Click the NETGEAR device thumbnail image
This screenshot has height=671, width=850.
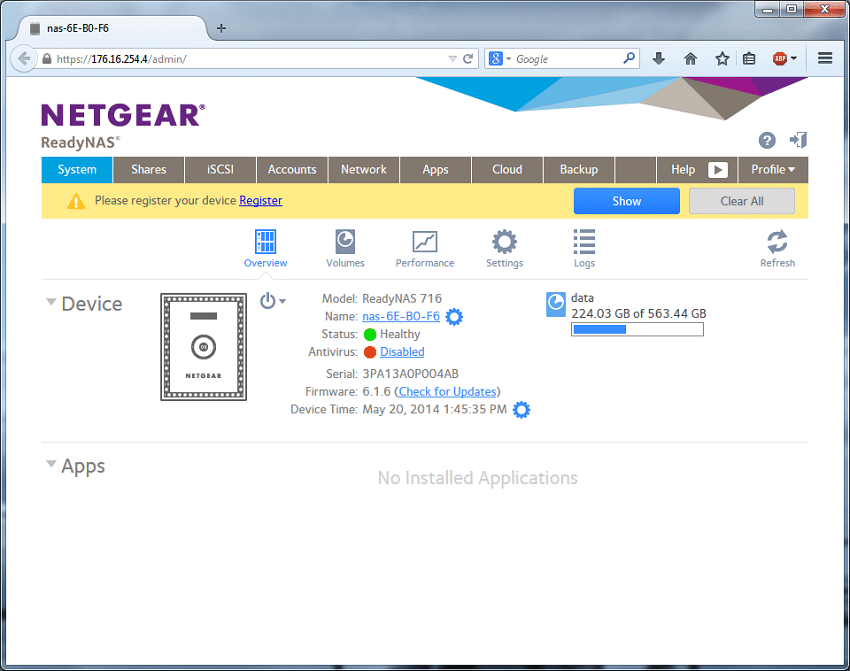(203, 347)
